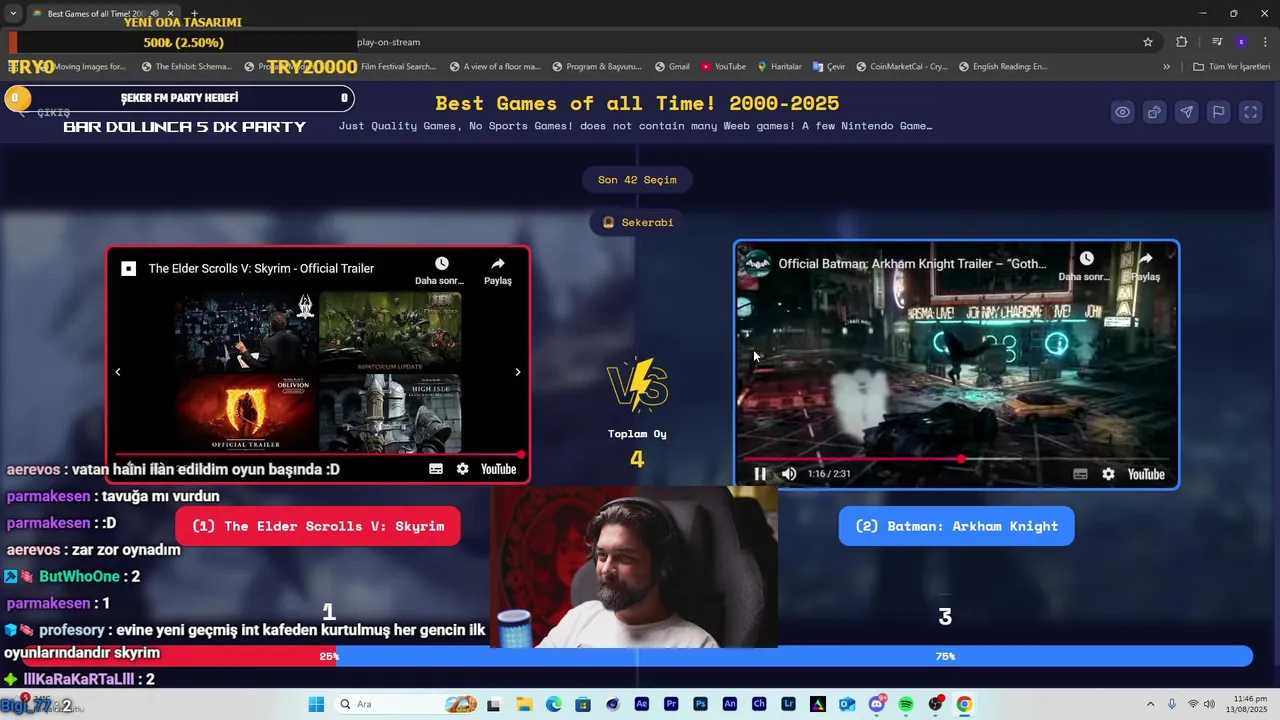Open the Program & Başvuru bookmark
1280x720 pixels.
[596, 67]
